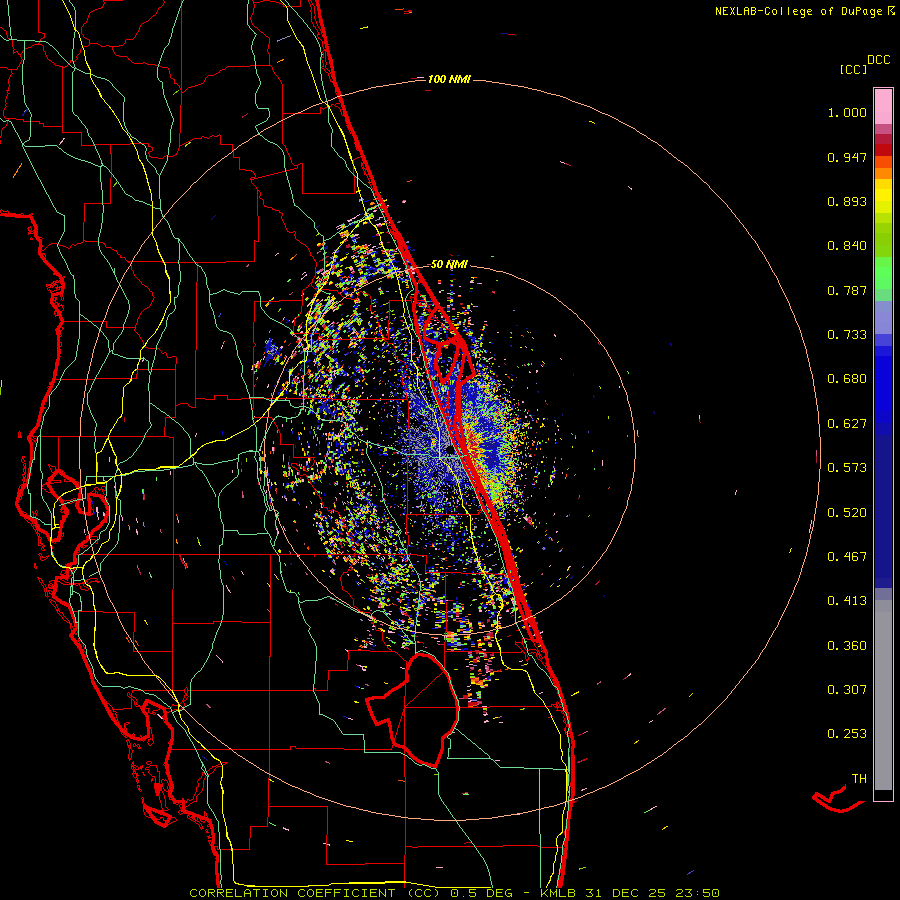Click the 0.680 scale value
The width and height of the screenshot is (900, 900).
(x=847, y=379)
